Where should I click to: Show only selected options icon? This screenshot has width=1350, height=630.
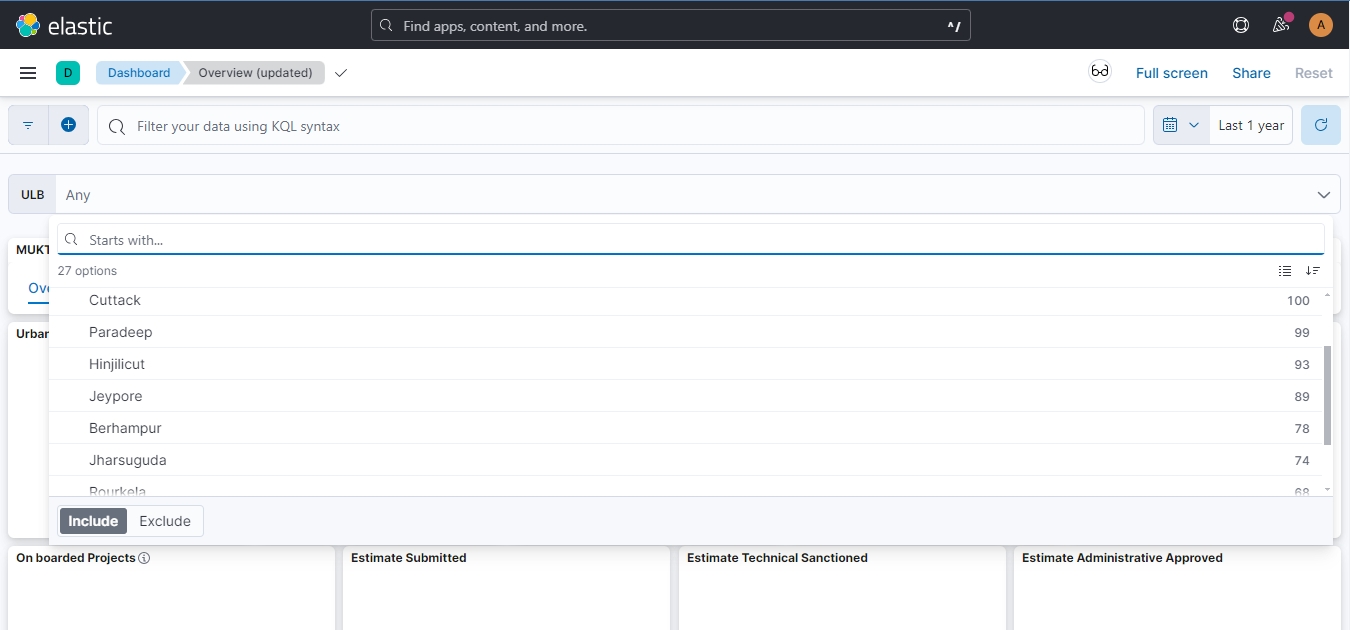click(x=1285, y=271)
